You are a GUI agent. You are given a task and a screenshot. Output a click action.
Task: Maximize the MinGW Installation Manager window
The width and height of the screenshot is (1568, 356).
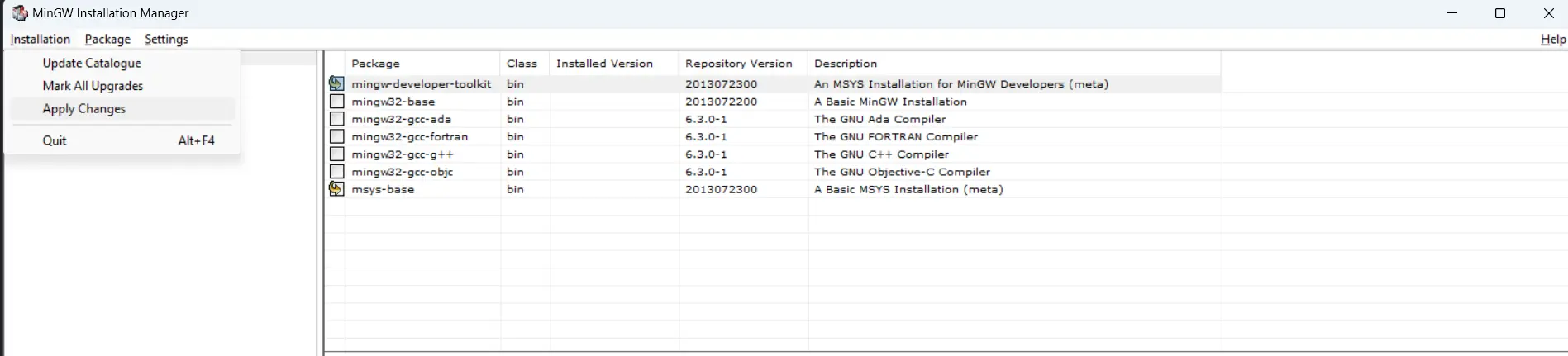[1500, 13]
